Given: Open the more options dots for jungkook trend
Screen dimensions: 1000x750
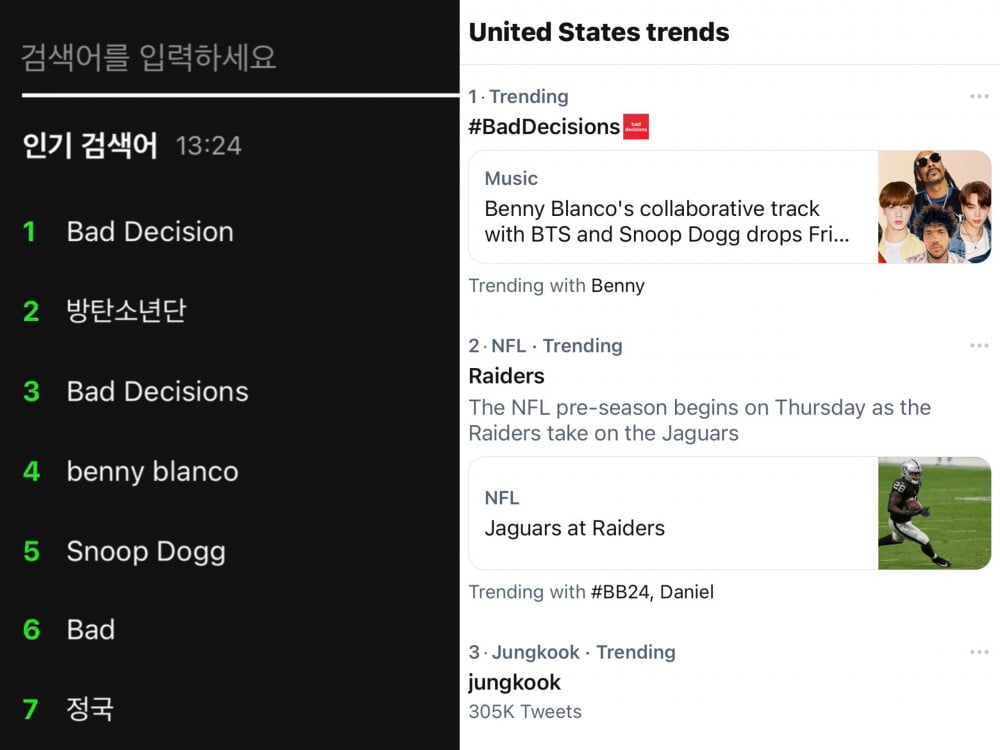Looking at the screenshot, I should pyautogui.click(x=979, y=652).
